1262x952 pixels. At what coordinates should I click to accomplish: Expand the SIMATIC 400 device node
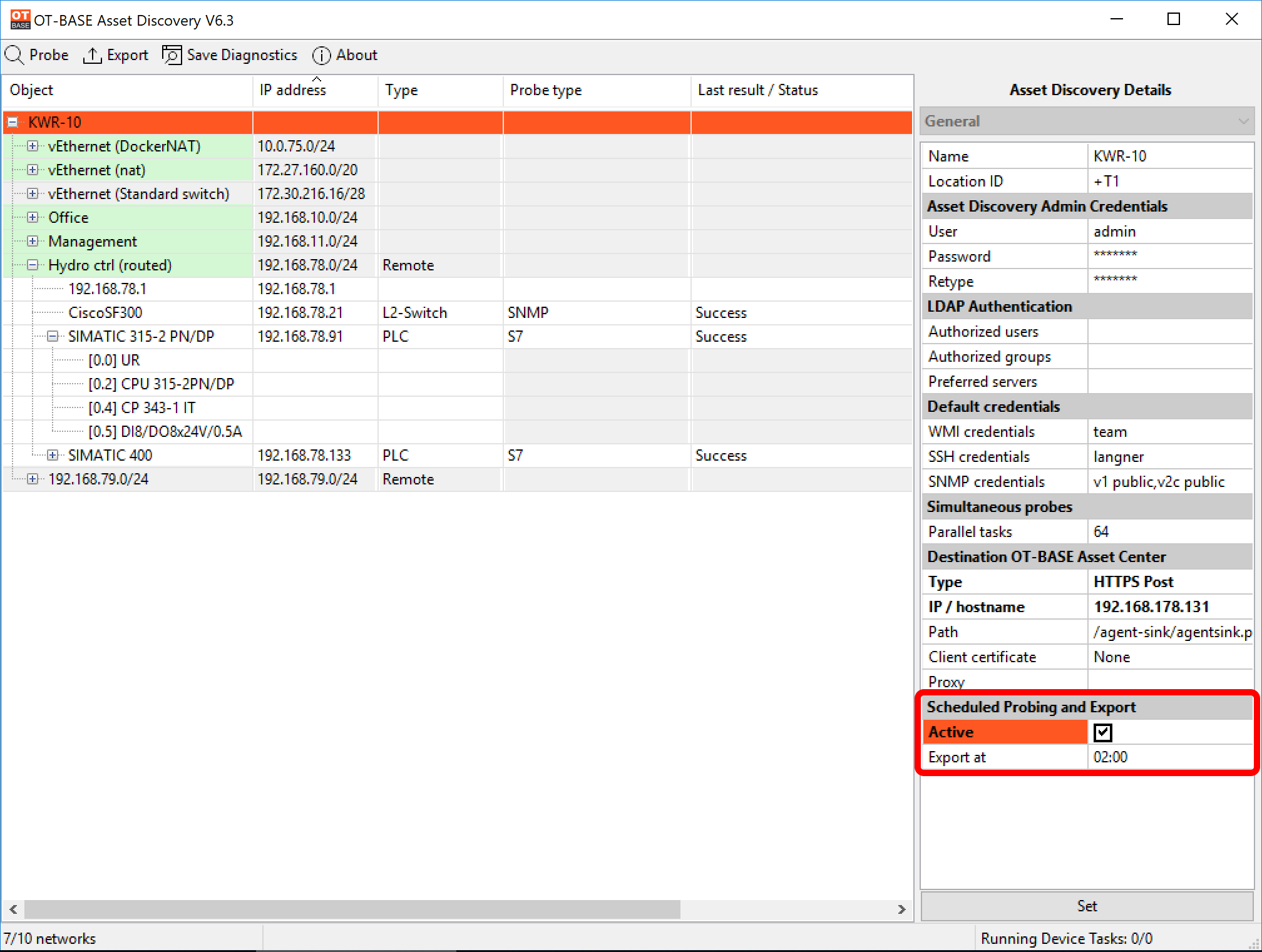pyautogui.click(x=53, y=455)
